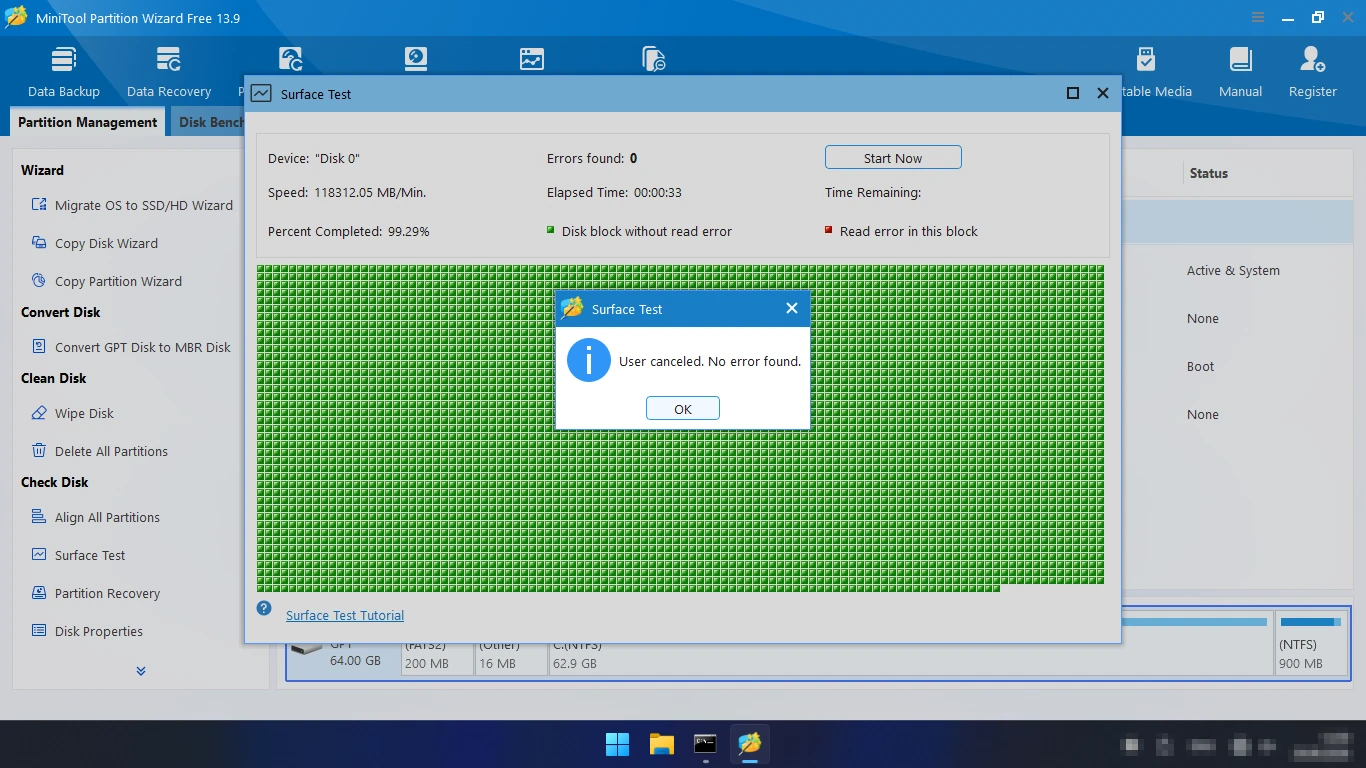This screenshot has height=768, width=1366.
Task: Open Data Recovery tool
Action: point(168,72)
